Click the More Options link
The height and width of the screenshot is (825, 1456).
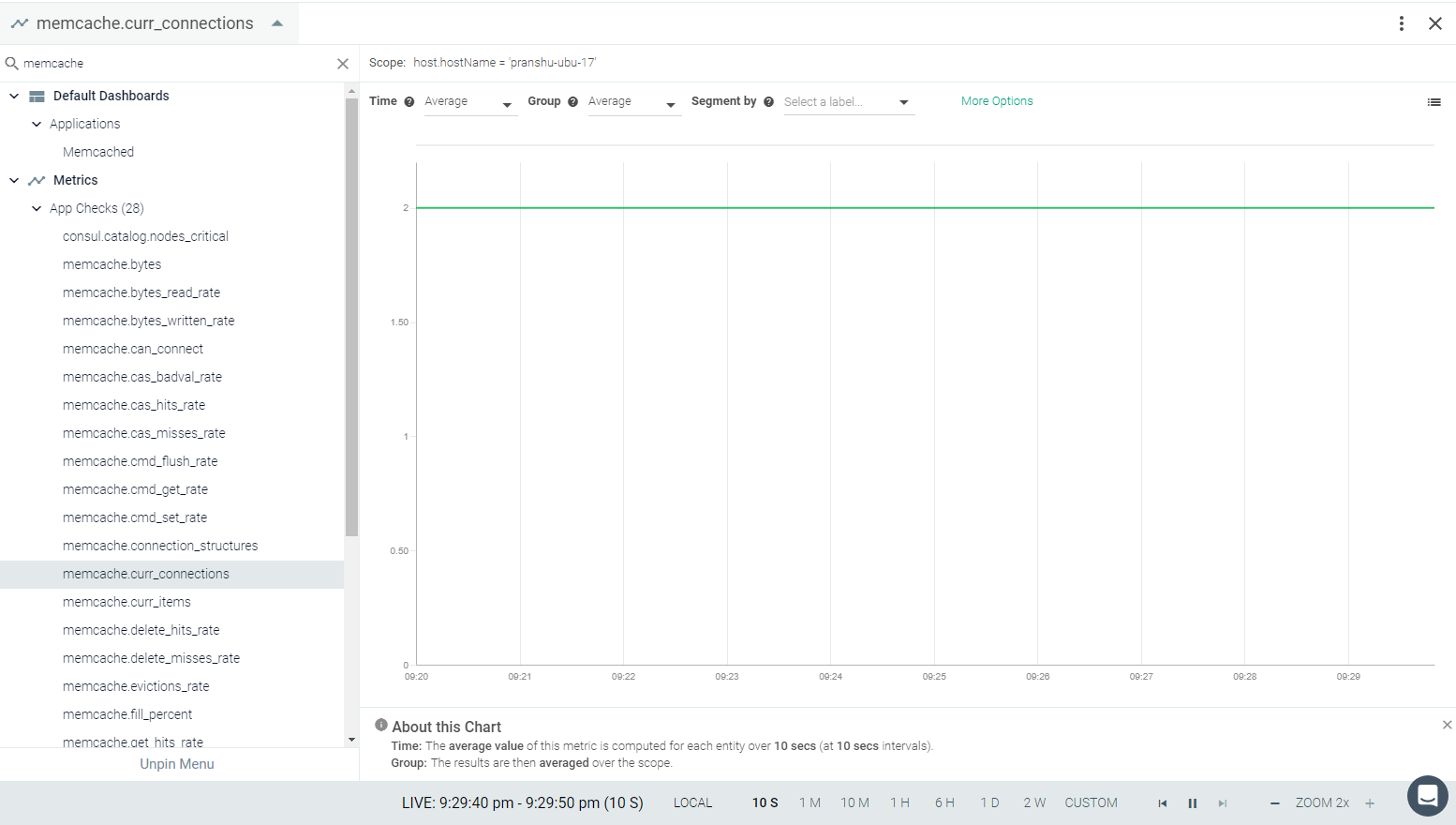pos(997,101)
